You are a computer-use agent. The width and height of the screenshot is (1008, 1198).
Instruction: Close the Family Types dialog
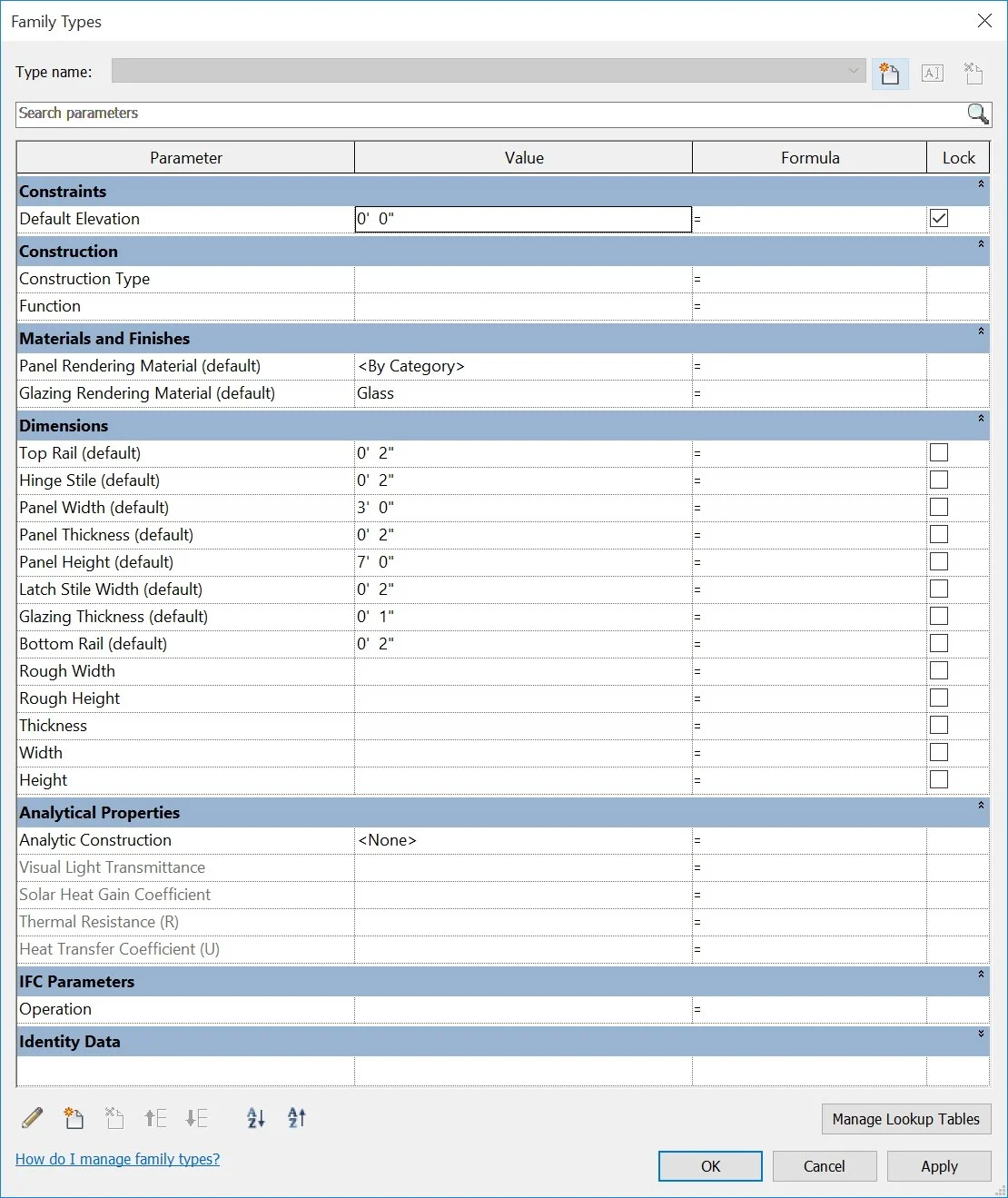point(984,20)
